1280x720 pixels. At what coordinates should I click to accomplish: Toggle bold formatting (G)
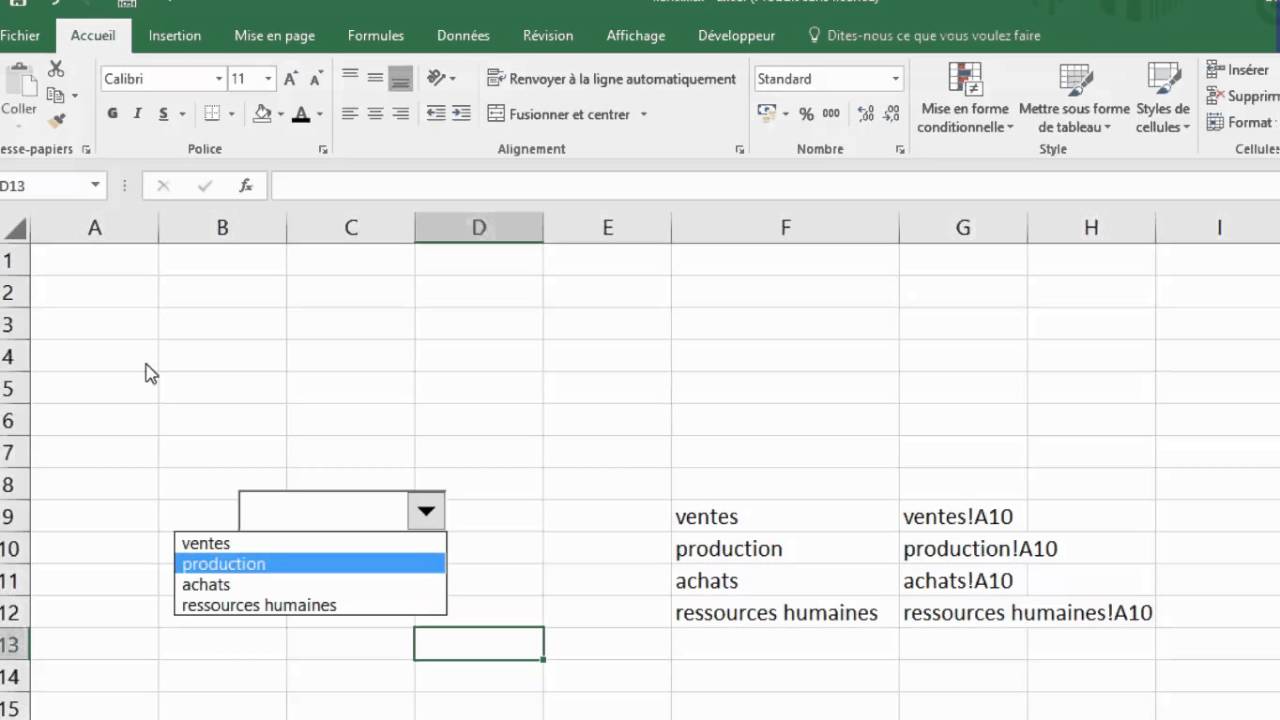click(112, 114)
